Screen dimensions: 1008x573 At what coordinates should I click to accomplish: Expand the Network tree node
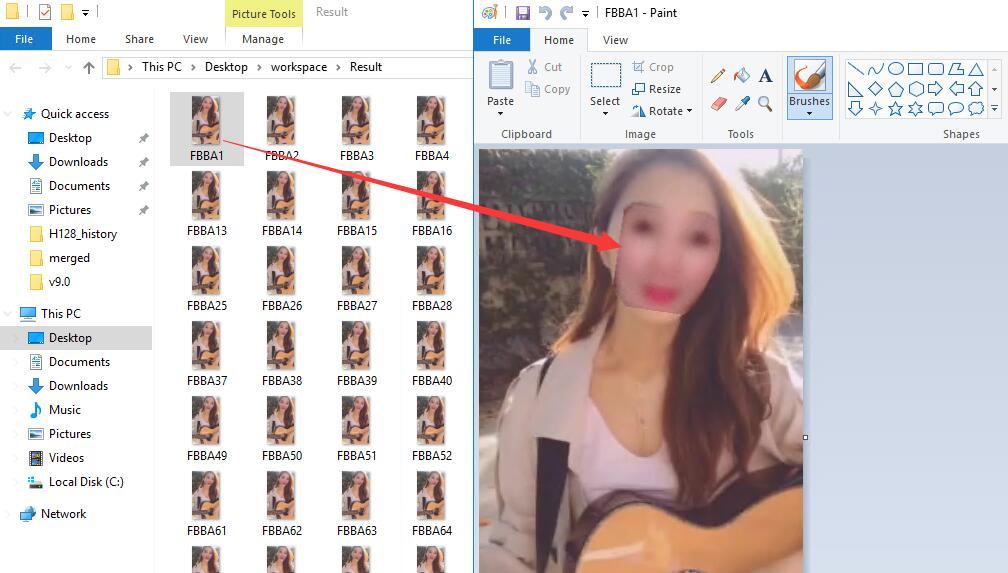(x=8, y=514)
